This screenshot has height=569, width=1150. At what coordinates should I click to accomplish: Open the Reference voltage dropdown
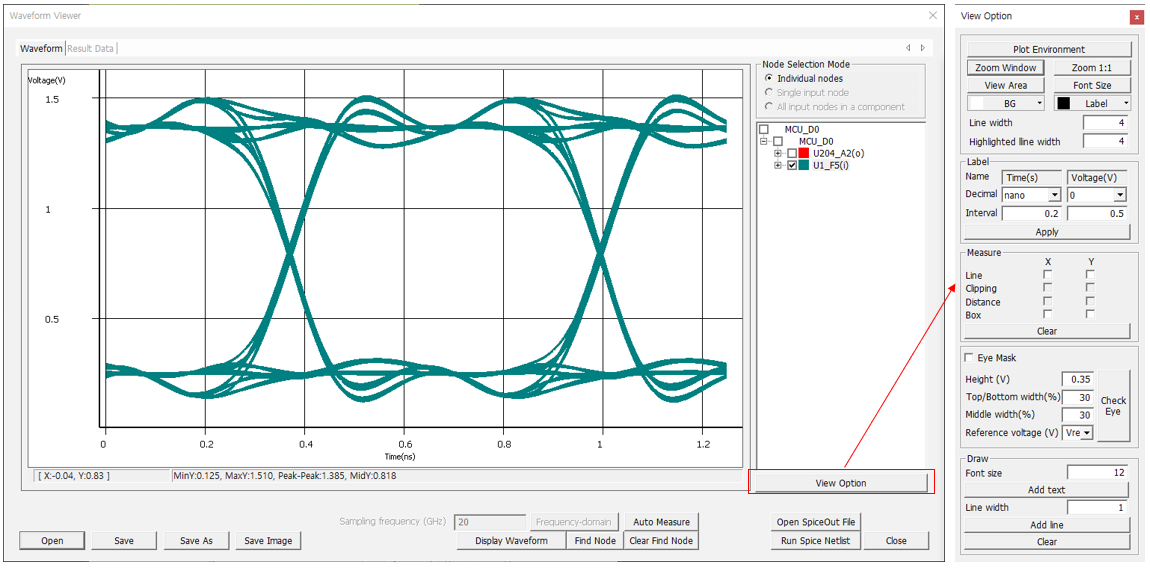click(1087, 433)
